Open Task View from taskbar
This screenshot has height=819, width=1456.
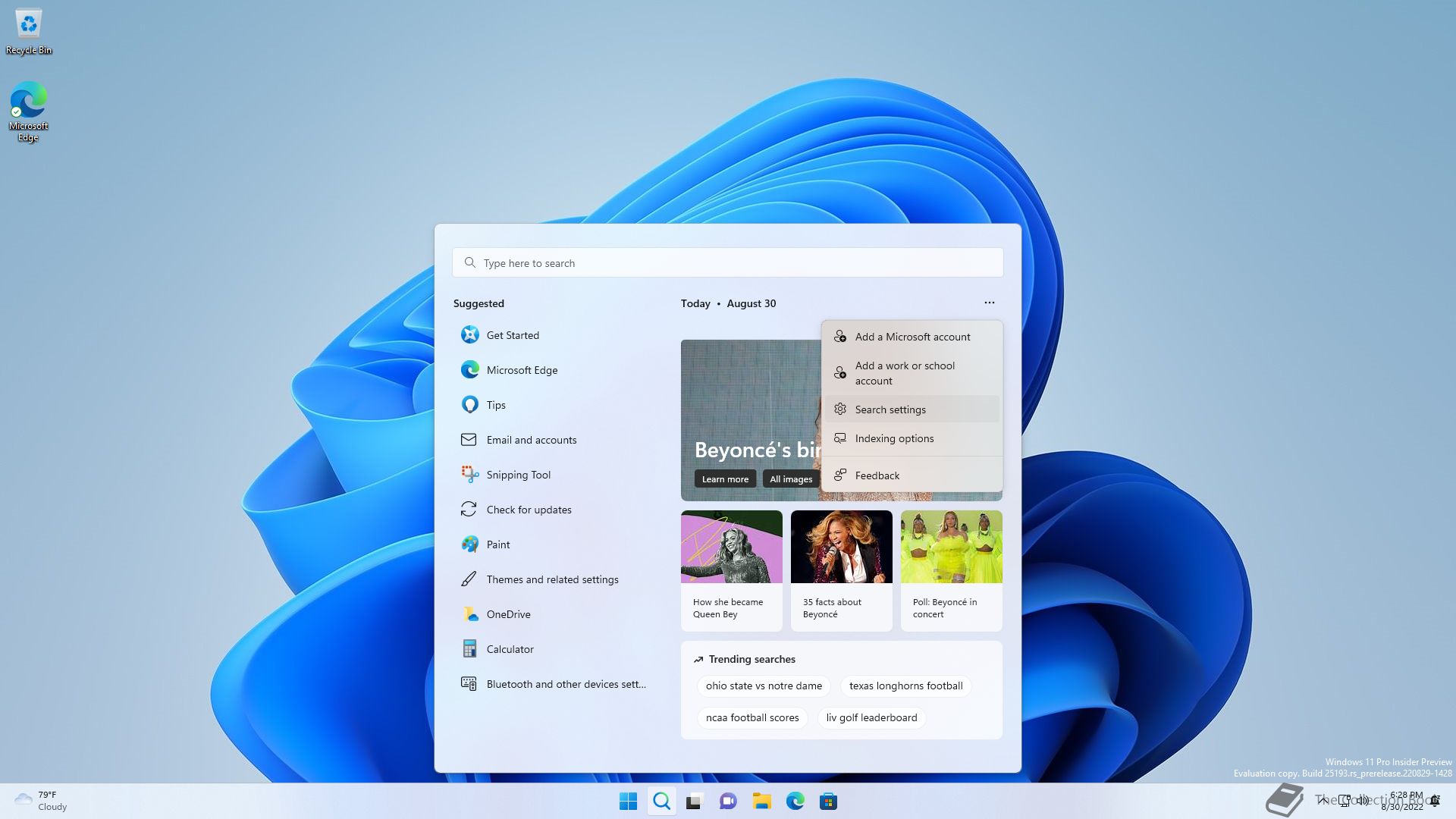point(695,801)
